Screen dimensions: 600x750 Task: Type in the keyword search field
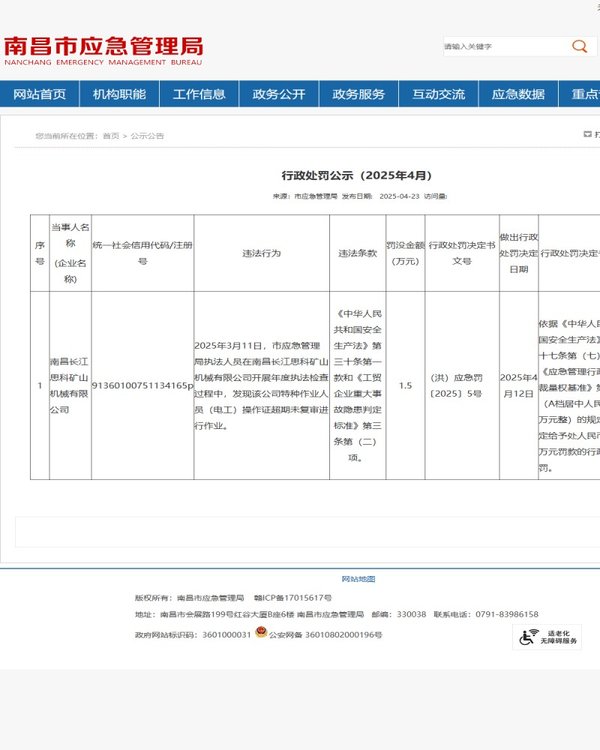[500, 46]
